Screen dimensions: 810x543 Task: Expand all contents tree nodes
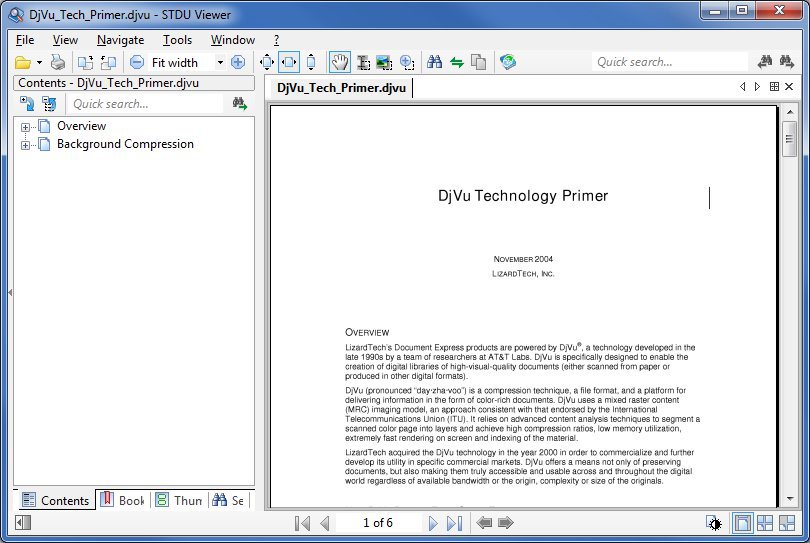27,103
